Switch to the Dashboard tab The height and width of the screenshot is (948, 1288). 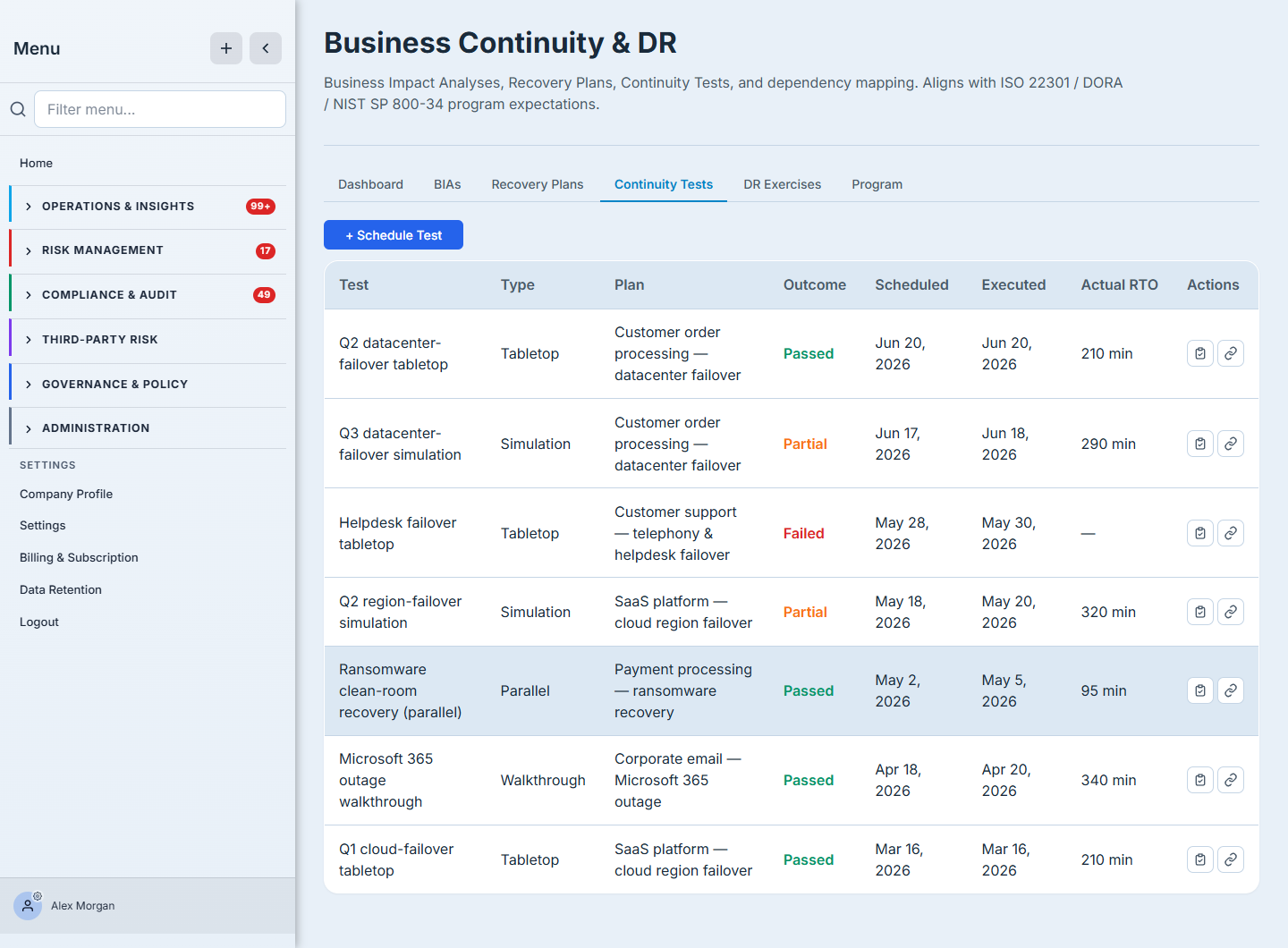(x=370, y=184)
